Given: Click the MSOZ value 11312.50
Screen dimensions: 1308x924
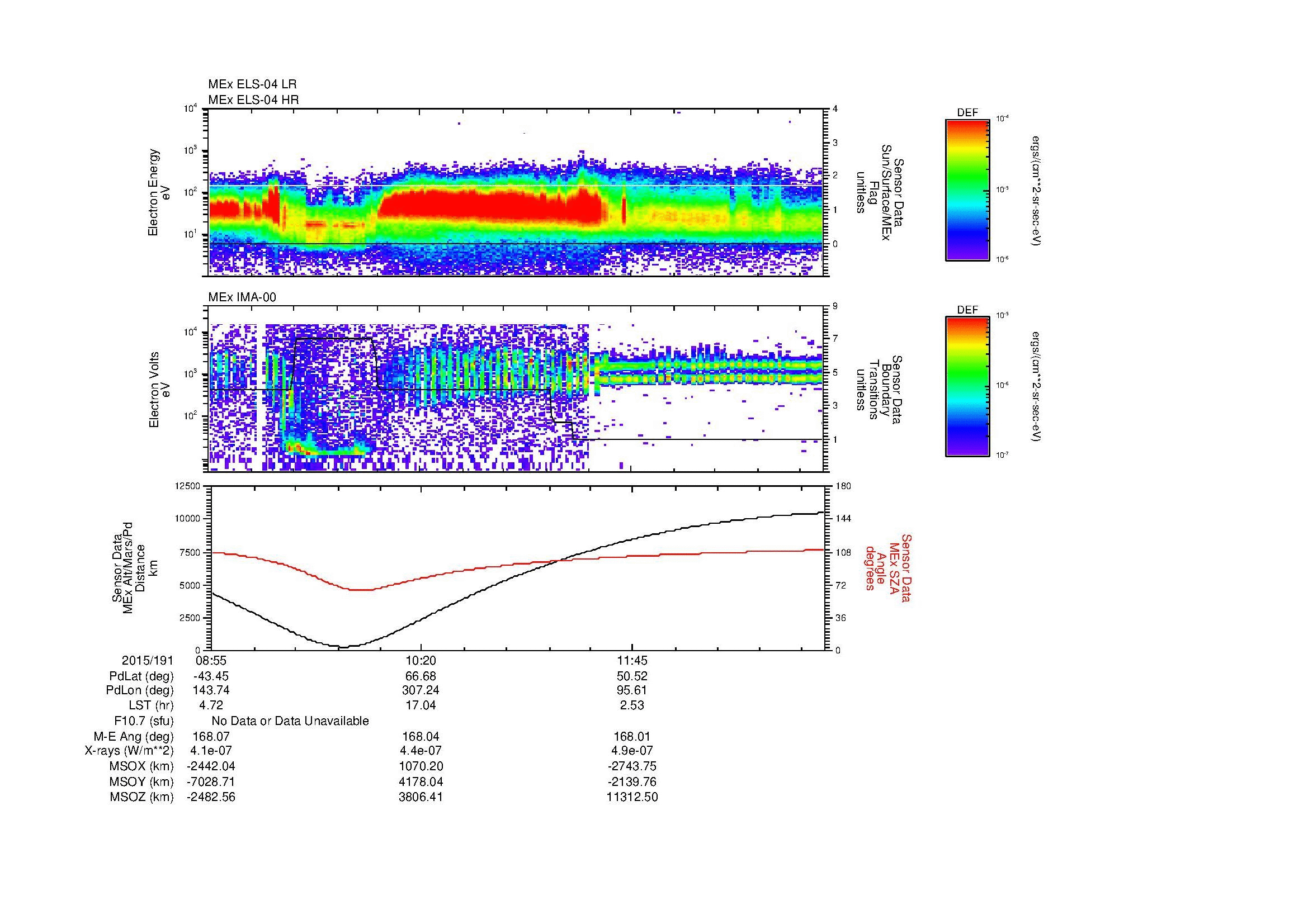Looking at the screenshot, I should [632, 797].
